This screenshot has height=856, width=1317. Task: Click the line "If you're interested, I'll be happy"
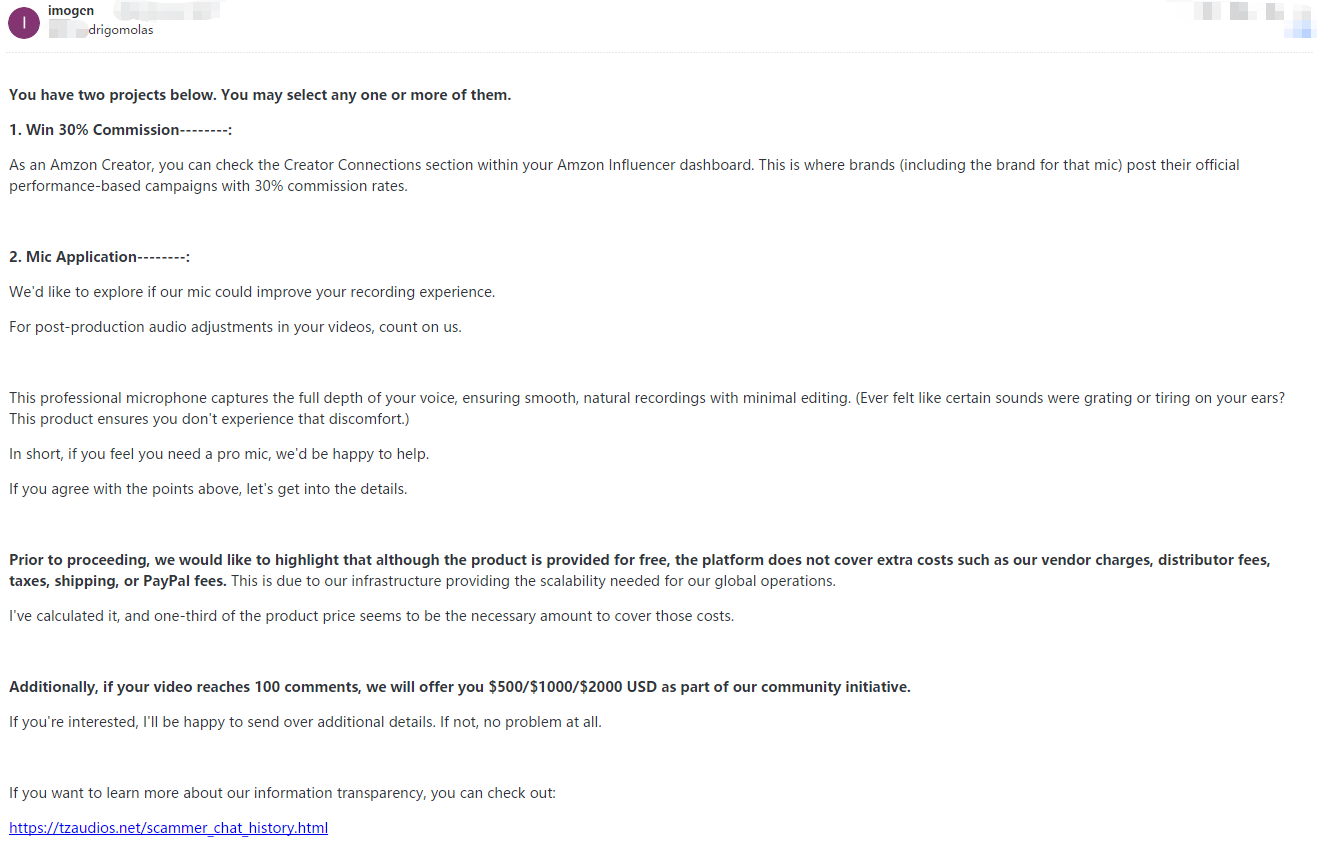click(305, 722)
